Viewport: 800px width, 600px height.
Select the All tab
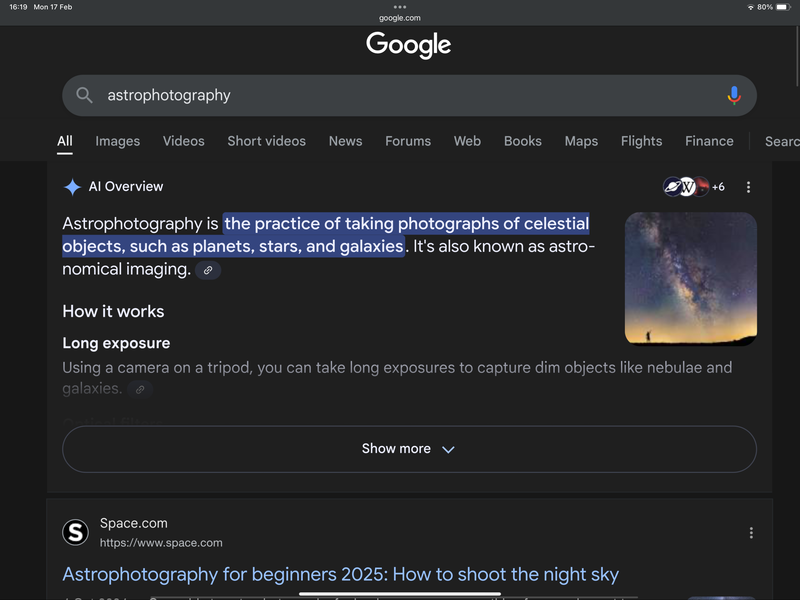coord(65,141)
